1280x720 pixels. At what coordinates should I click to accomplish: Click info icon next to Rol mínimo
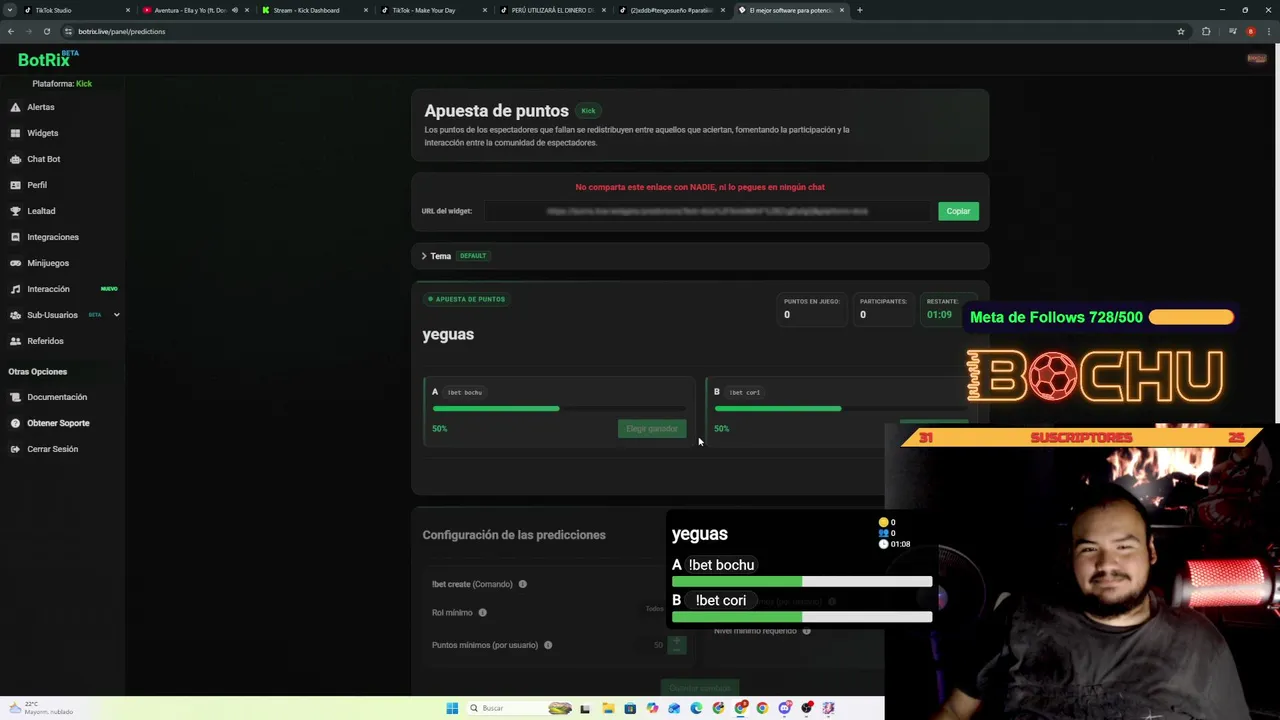(x=482, y=612)
